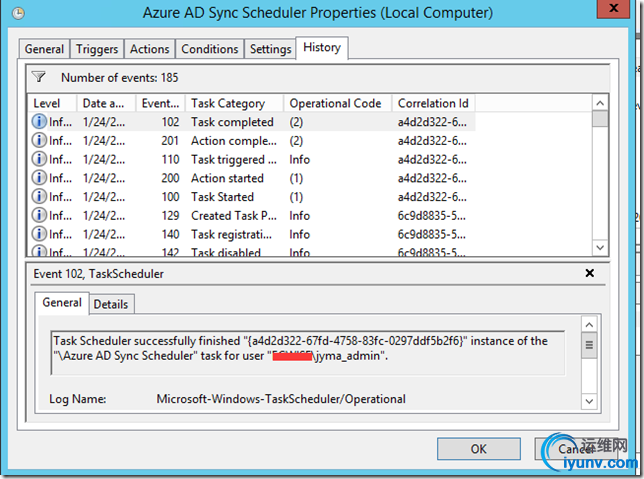This screenshot has height=479, width=644.
Task: Click event ID 129 cell
Action: [170, 215]
